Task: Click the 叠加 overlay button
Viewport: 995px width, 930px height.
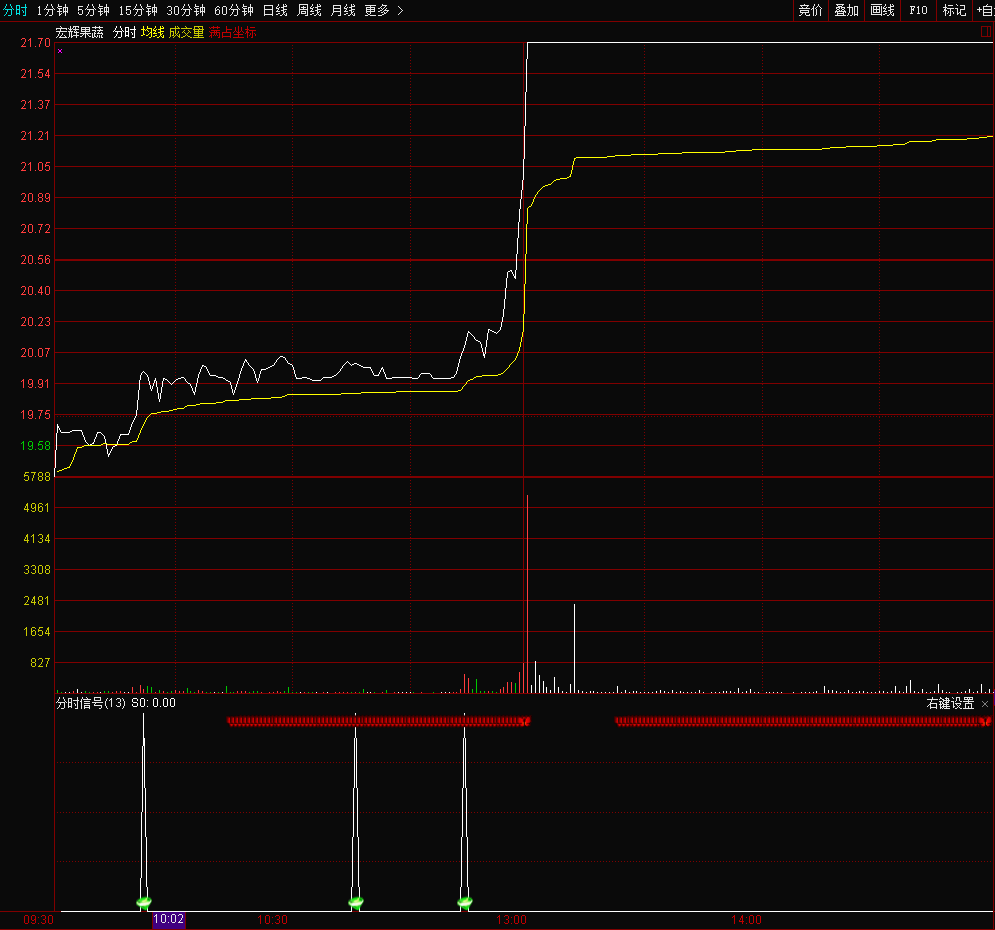Action: point(847,10)
